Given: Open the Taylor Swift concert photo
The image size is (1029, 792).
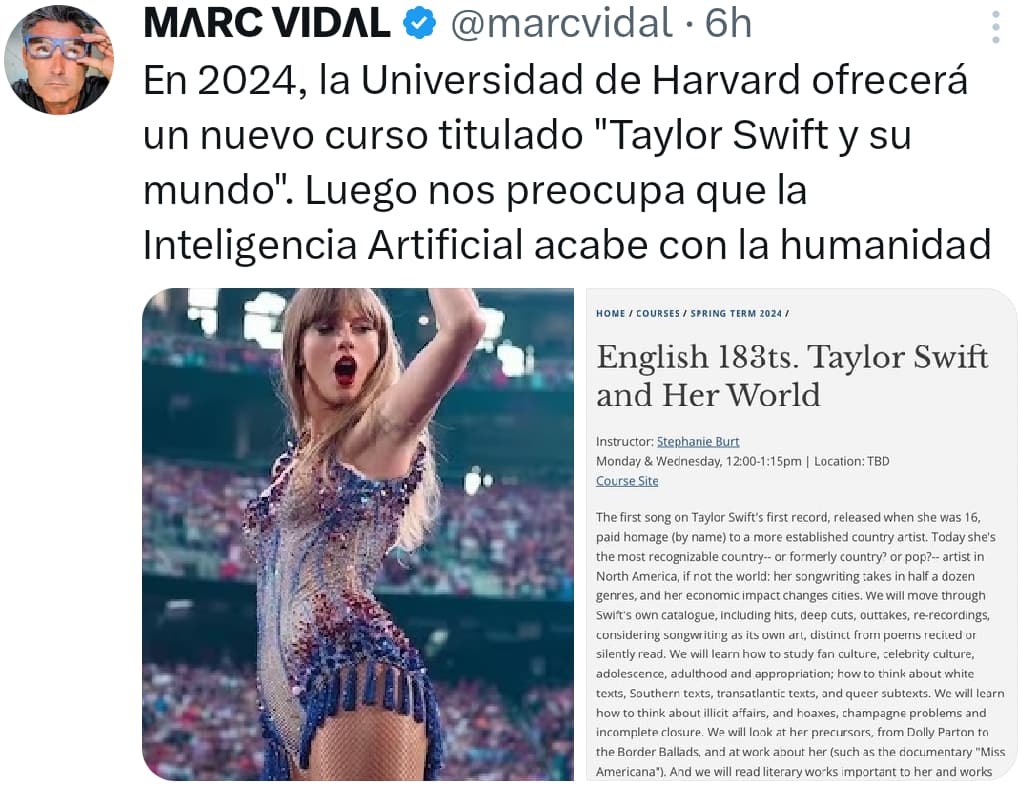Looking at the screenshot, I should [358, 534].
